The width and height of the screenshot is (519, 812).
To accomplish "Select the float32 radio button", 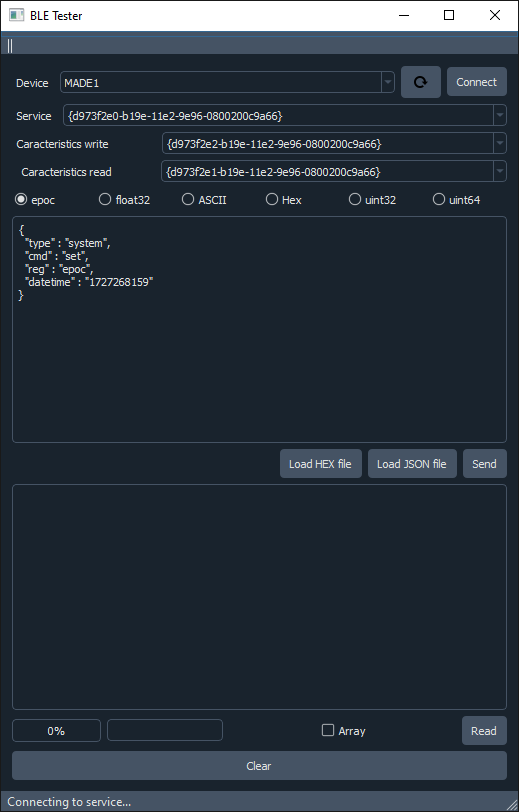I will pyautogui.click(x=124, y=199).
